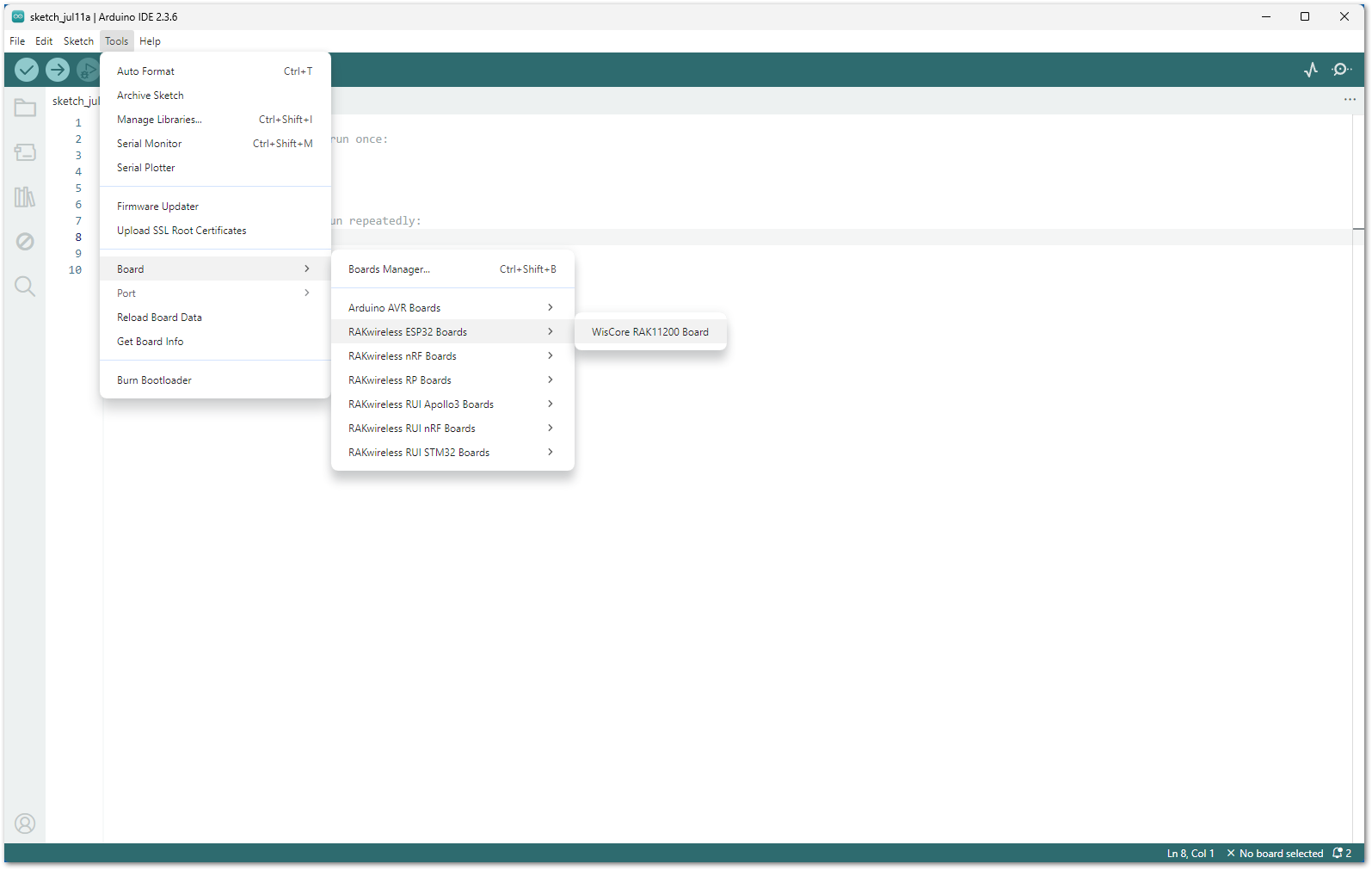
Task: Expand RAKwireless nRF Boards submenu
Action: [x=452, y=356]
